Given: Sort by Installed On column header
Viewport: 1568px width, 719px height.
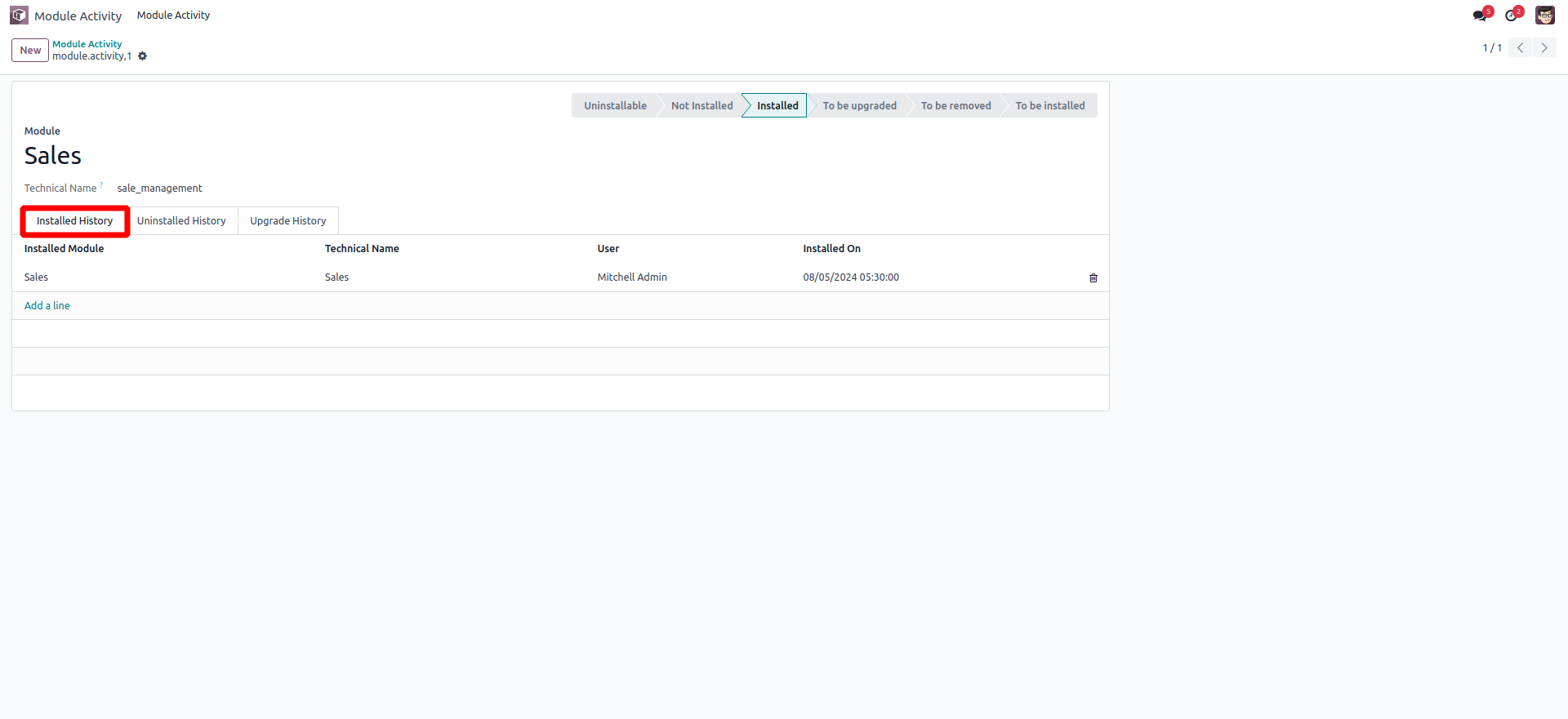Looking at the screenshot, I should click(831, 249).
